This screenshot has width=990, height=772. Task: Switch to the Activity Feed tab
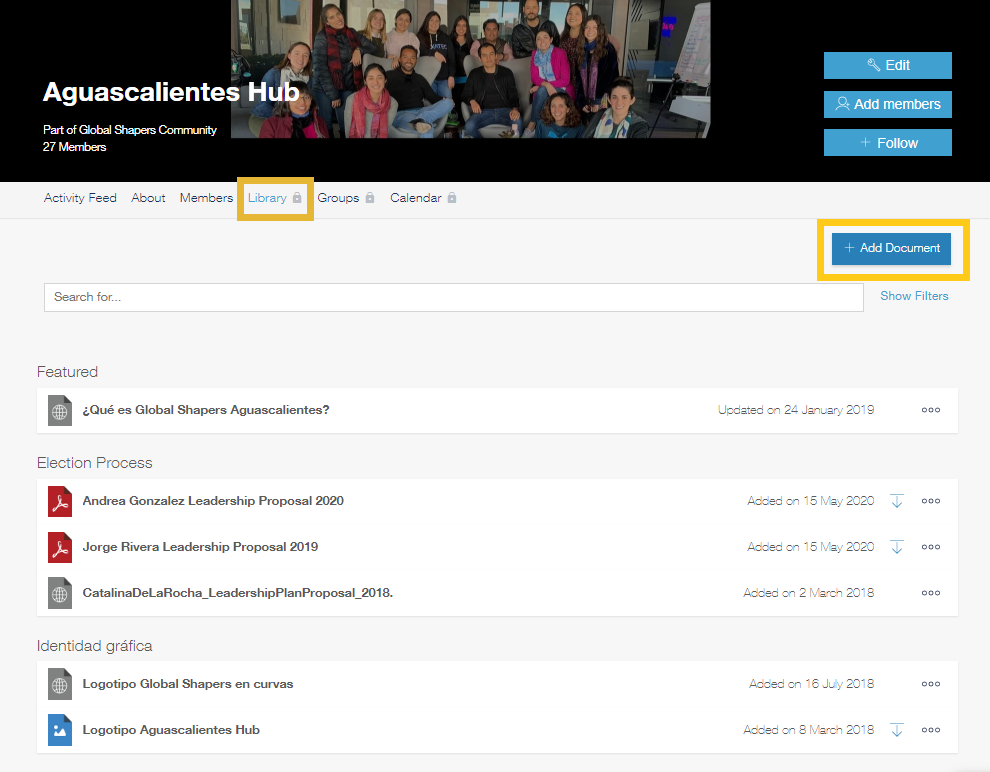(80, 198)
